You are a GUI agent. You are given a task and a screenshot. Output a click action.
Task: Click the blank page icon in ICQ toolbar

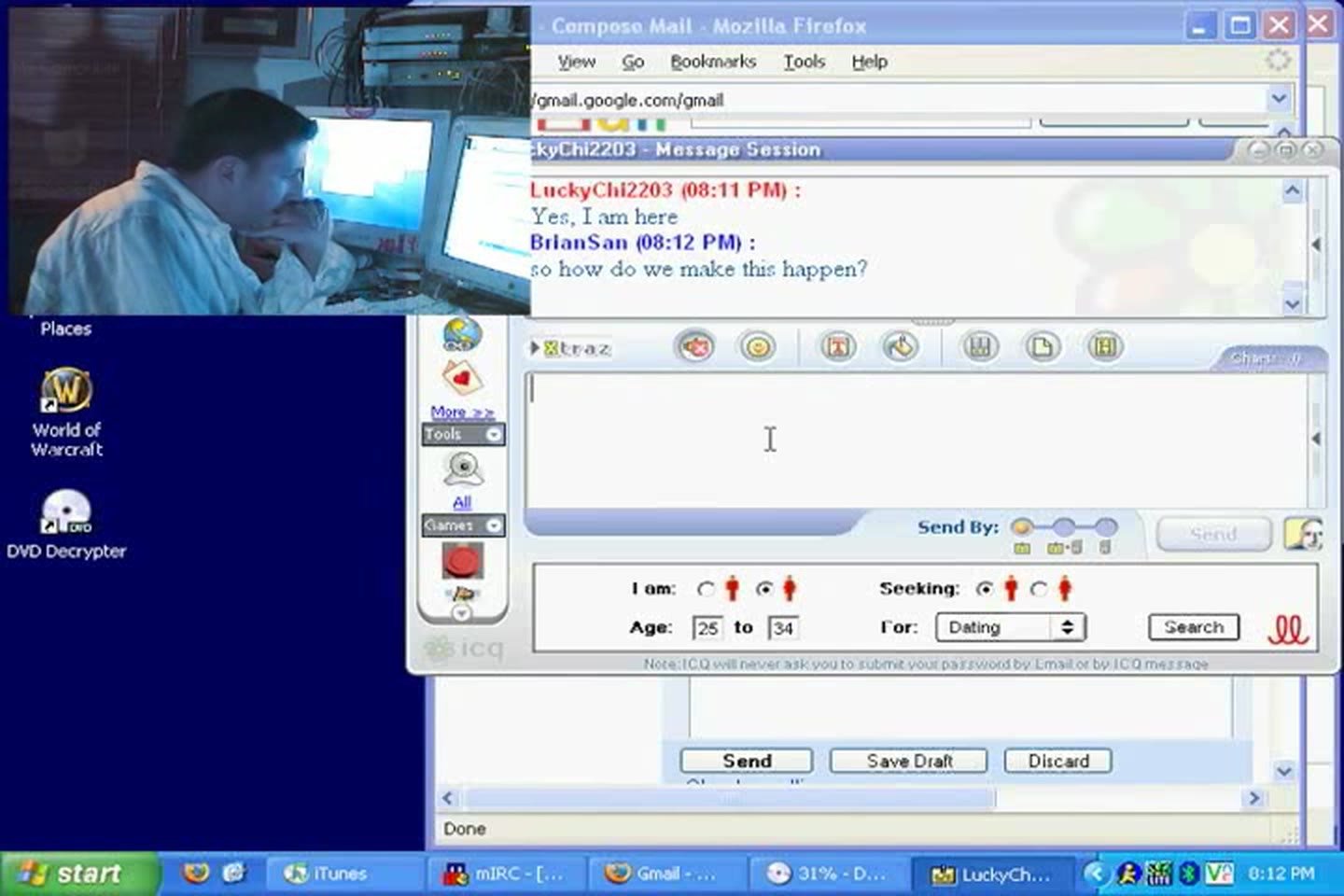point(1043,347)
